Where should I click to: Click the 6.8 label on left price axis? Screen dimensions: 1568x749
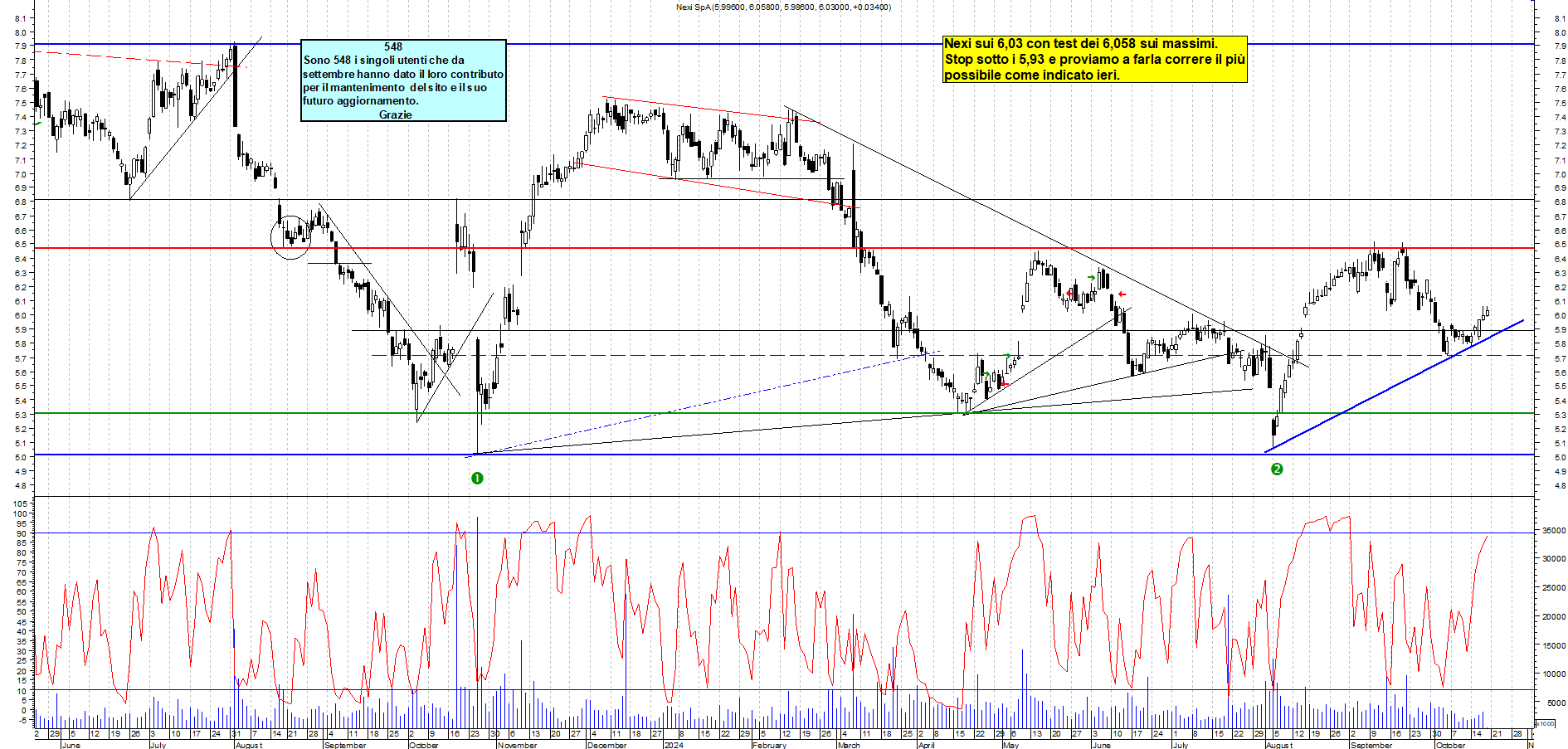(20, 202)
